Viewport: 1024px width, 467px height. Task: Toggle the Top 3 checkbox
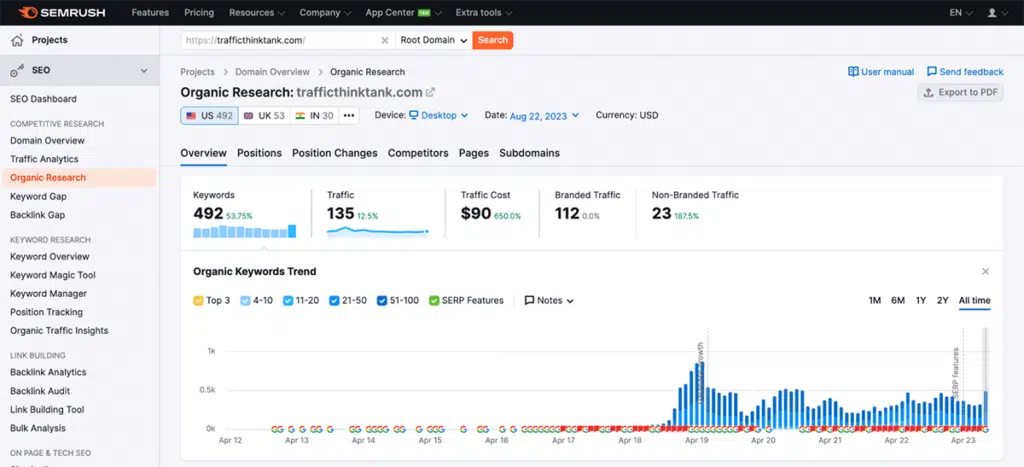click(198, 300)
